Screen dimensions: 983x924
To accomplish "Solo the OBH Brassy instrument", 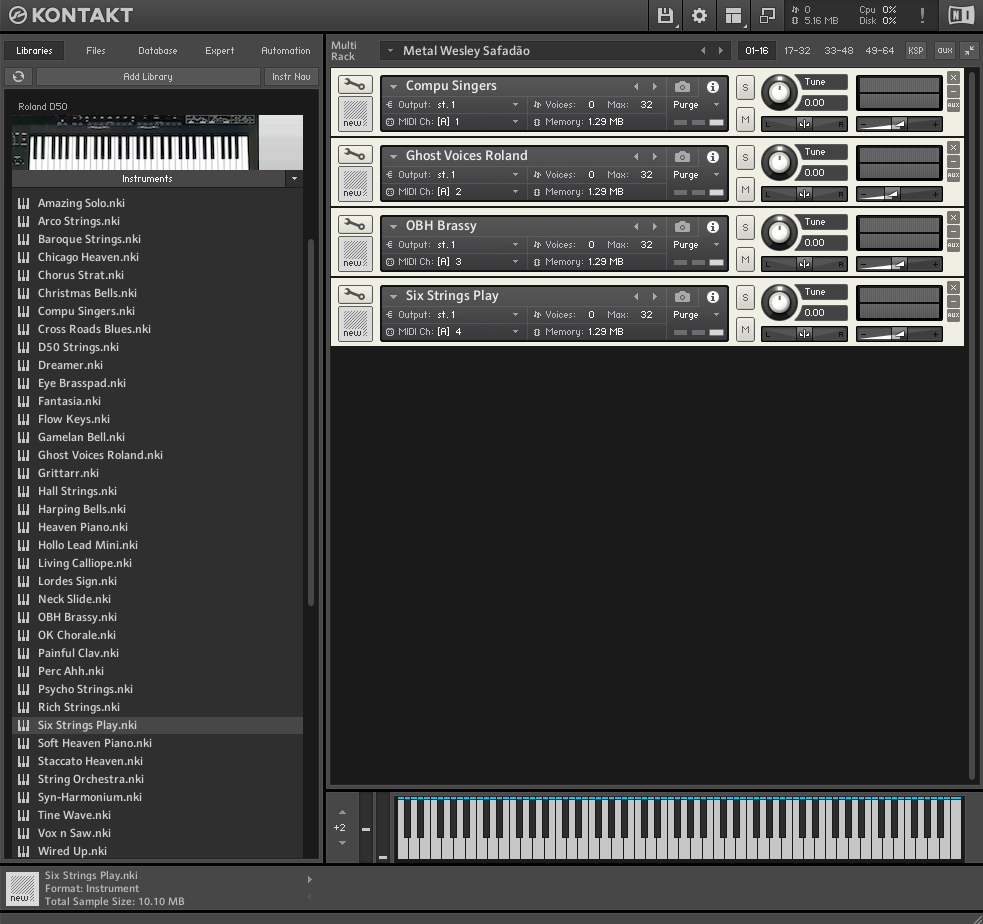I will coord(745,228).
